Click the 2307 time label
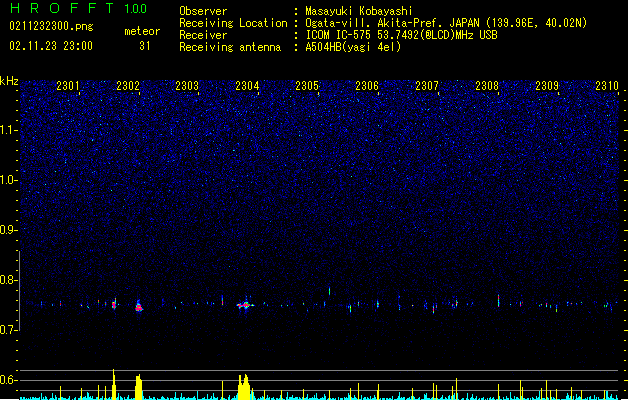629x400 pixels. (x=427, y=86)
